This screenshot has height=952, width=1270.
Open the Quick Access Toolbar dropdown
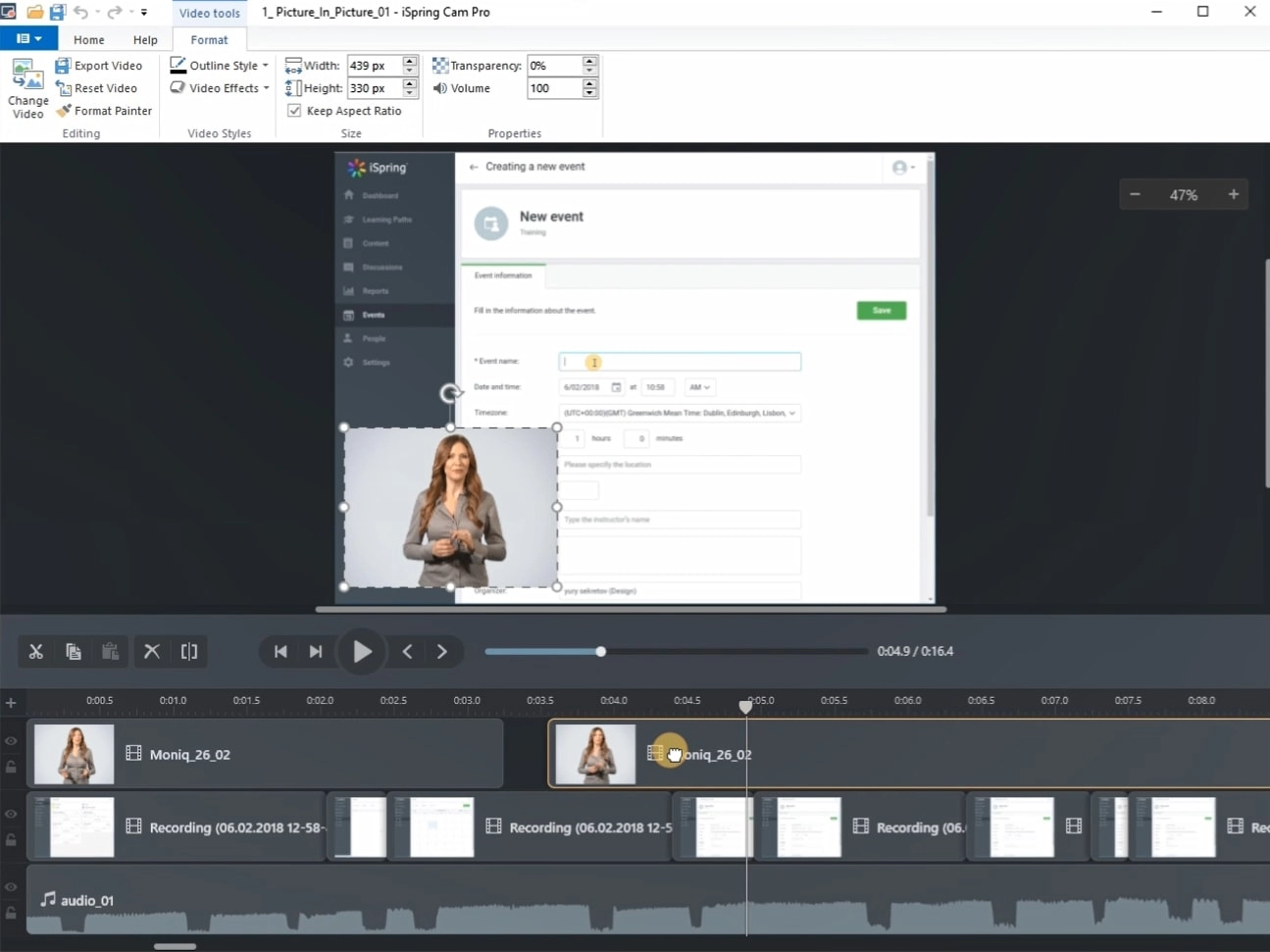click(144, 13)
